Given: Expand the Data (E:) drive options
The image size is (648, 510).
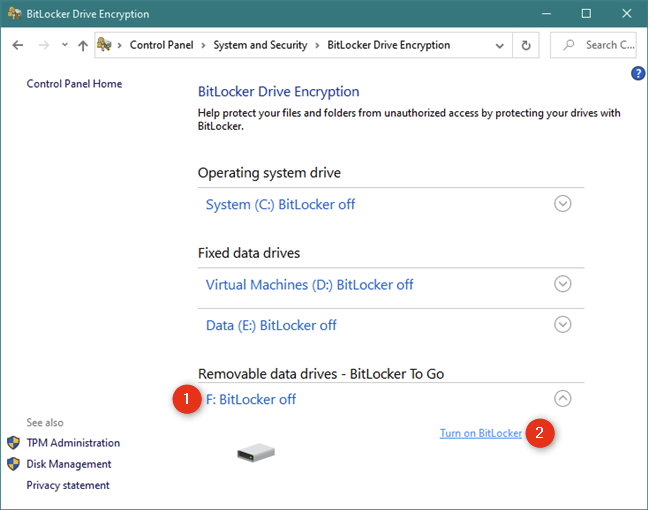Looking at the screenshot, I should tap(562, 324).
